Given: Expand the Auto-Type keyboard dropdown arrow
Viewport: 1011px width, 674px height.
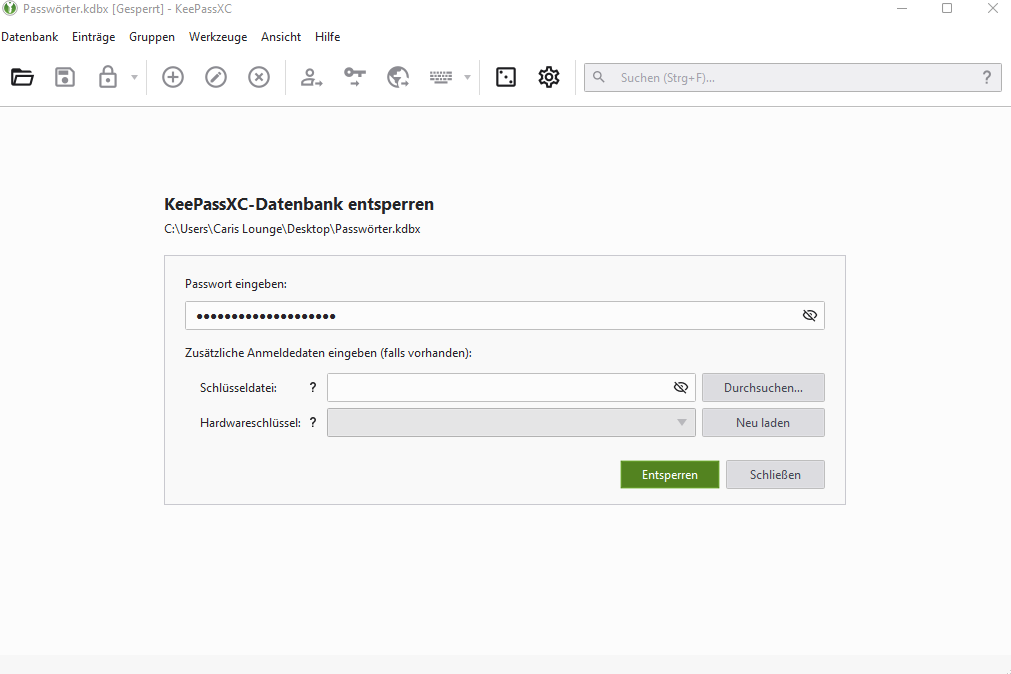Looking at the screenshot, I should pos(467,78).
